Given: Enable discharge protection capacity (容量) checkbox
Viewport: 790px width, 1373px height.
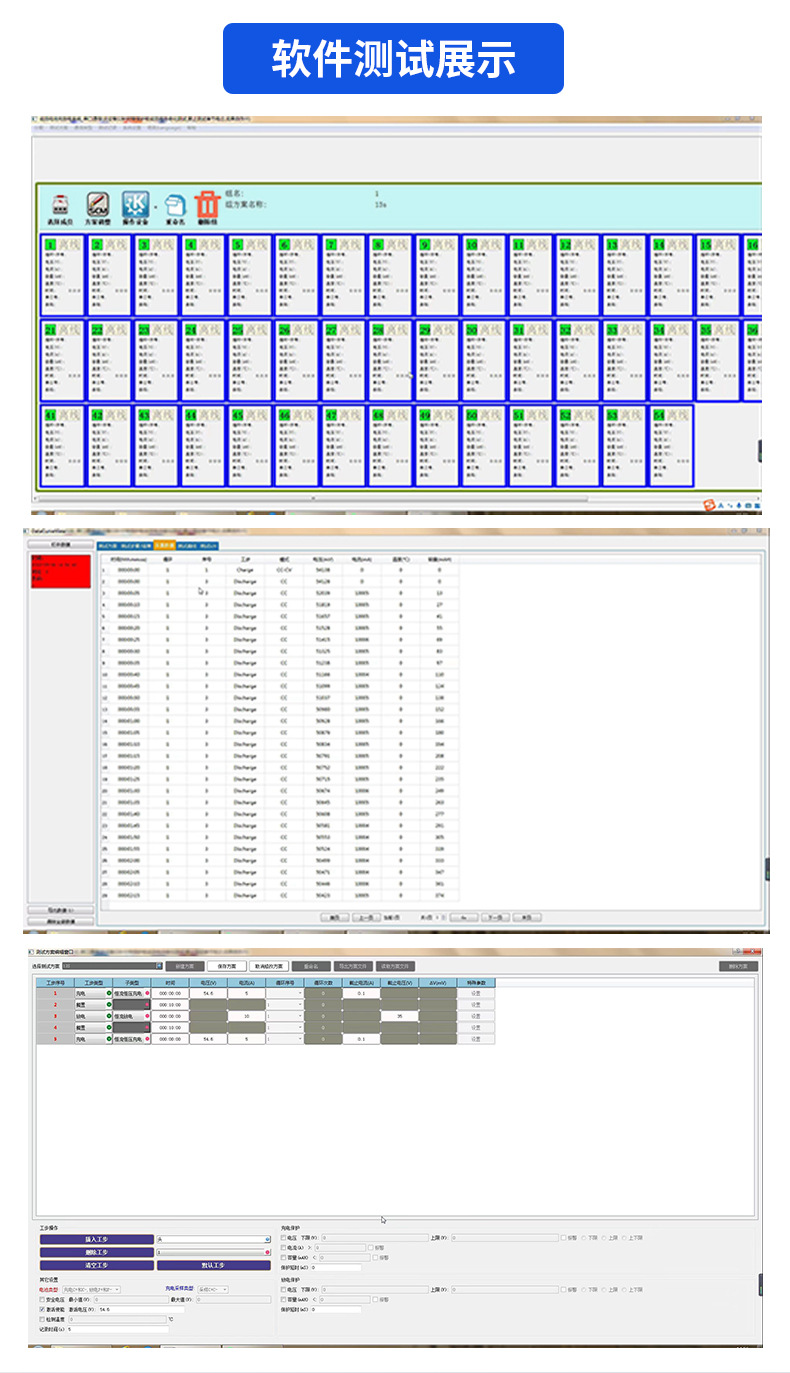Looking at the screenshot, I should click(x=284, y=1300).
